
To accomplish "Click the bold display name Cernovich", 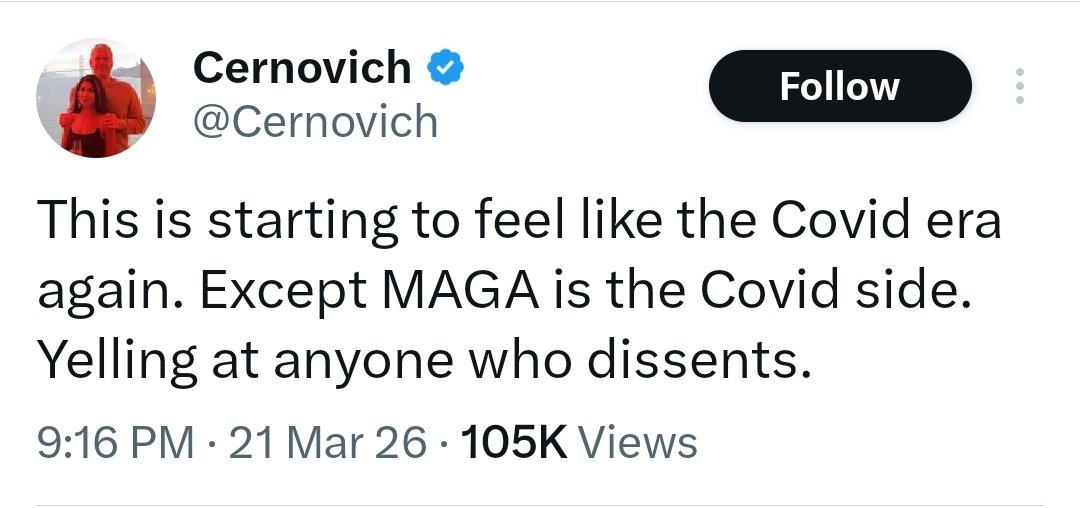I will pos(301,68).
